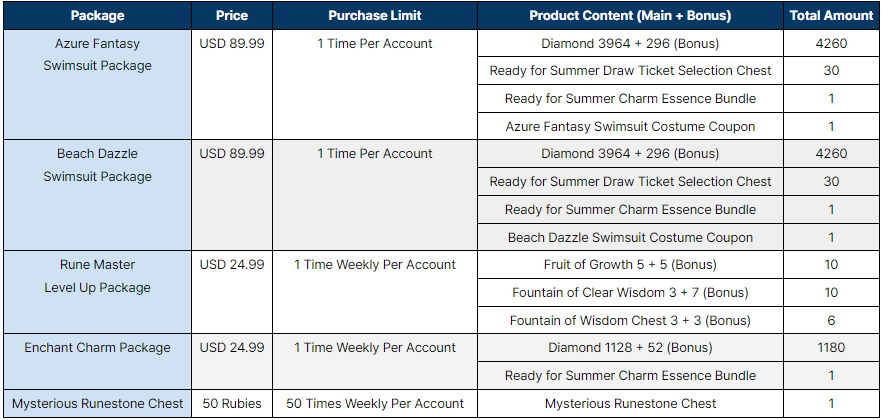The image size is (883, 420).
Task: Click the Product Content (Main + Bonus) header
Action: pyautogui.click(x=630, y=16)
